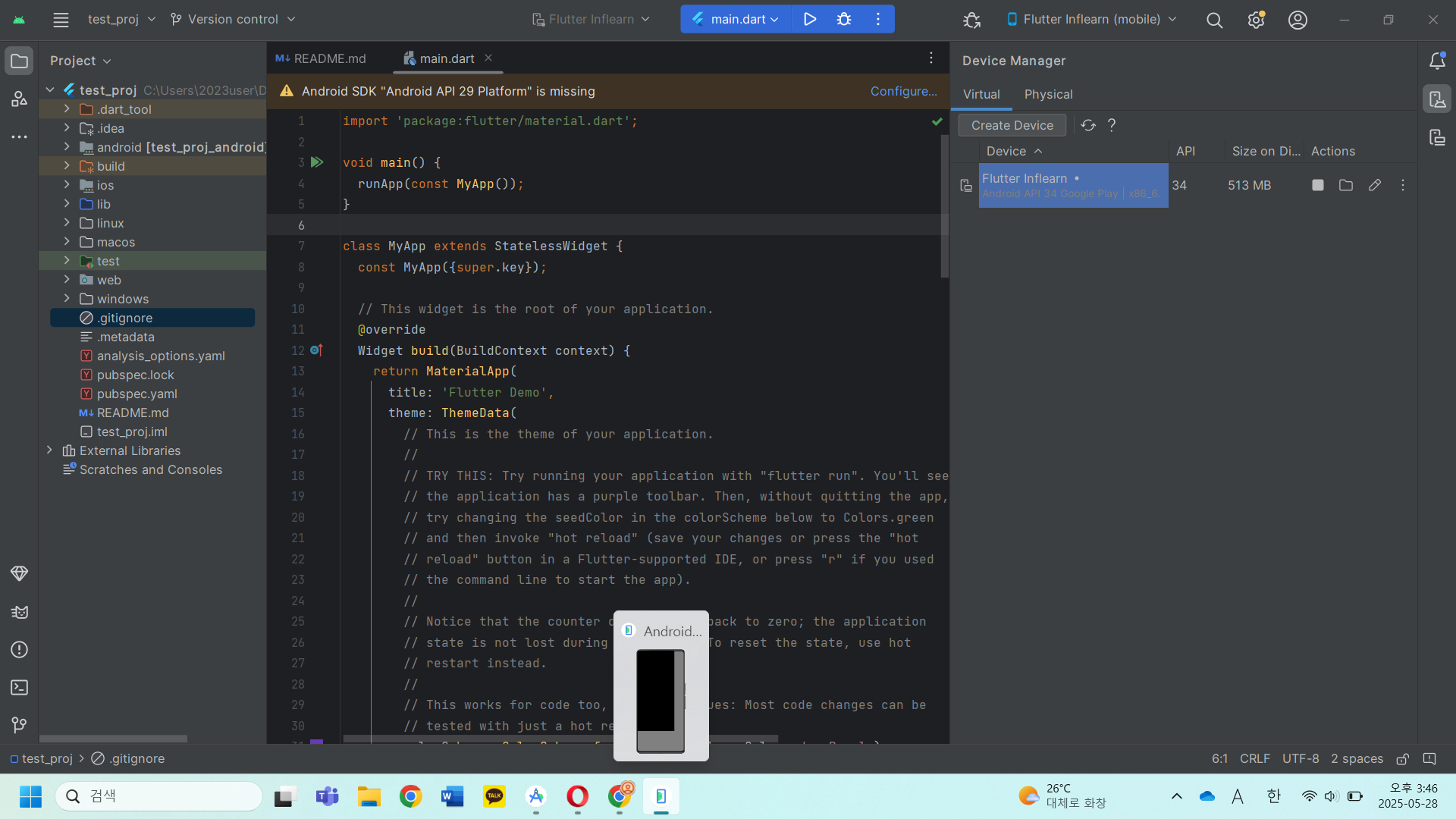Image resolution: width=1456 pixels, height=819 pixels.
Task: Toggle the Device Manager side icon
Action: coord(1437,99)
